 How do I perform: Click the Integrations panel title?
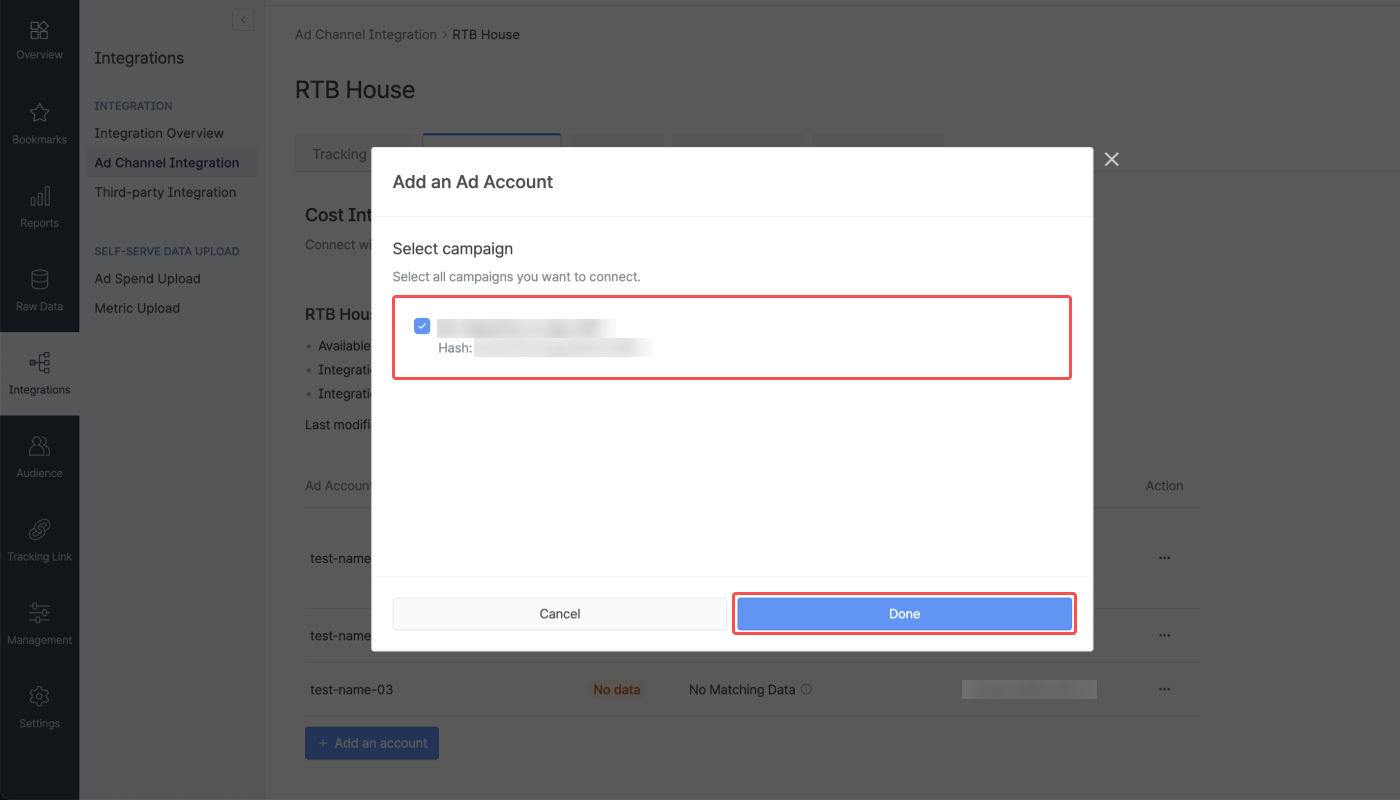tap(139, 58)
